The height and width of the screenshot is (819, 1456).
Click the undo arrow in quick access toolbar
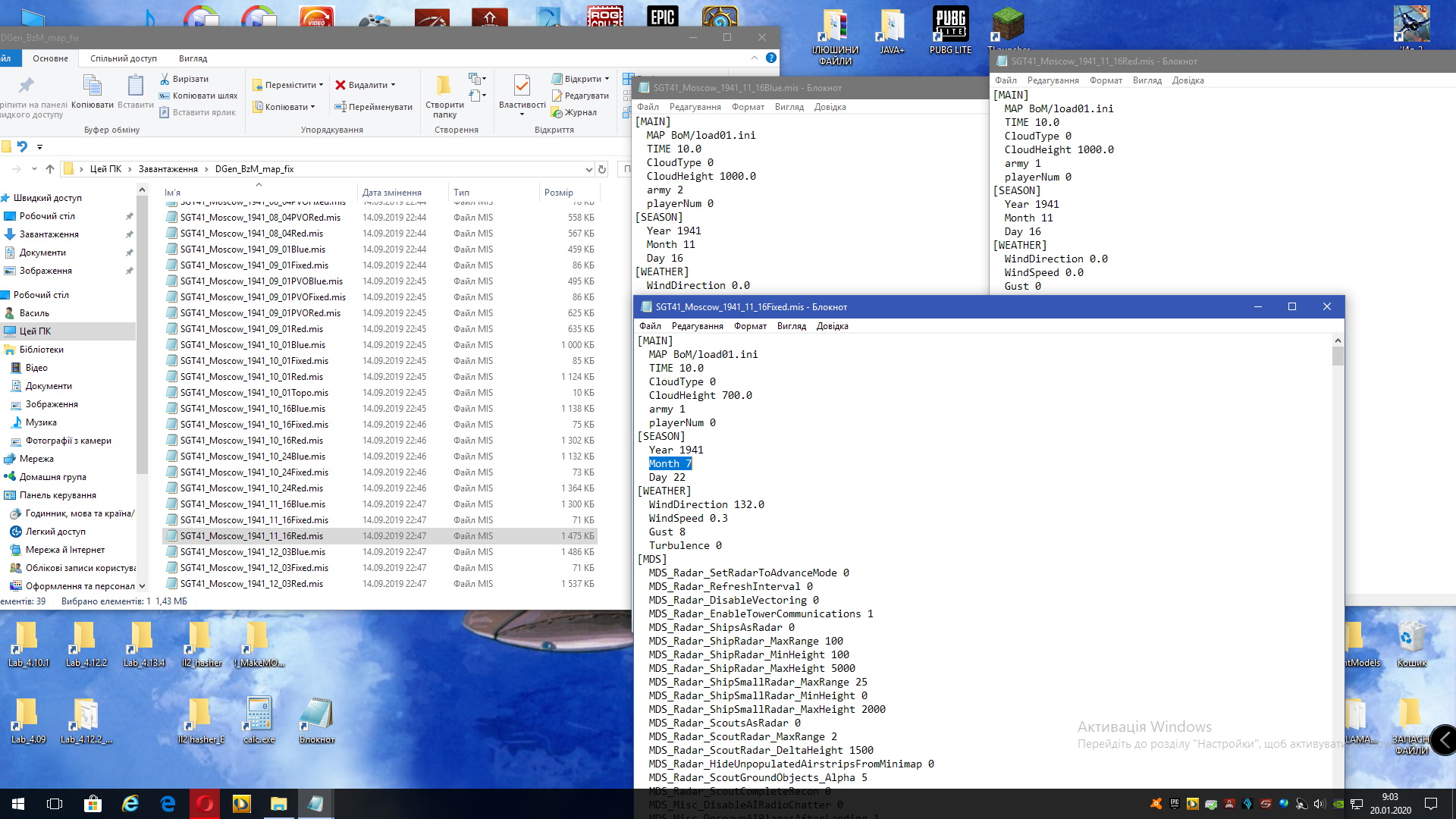click(22, 146)
